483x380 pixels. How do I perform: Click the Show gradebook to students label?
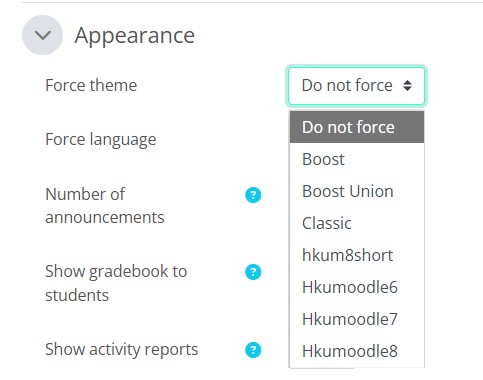[x=116, y=283]
